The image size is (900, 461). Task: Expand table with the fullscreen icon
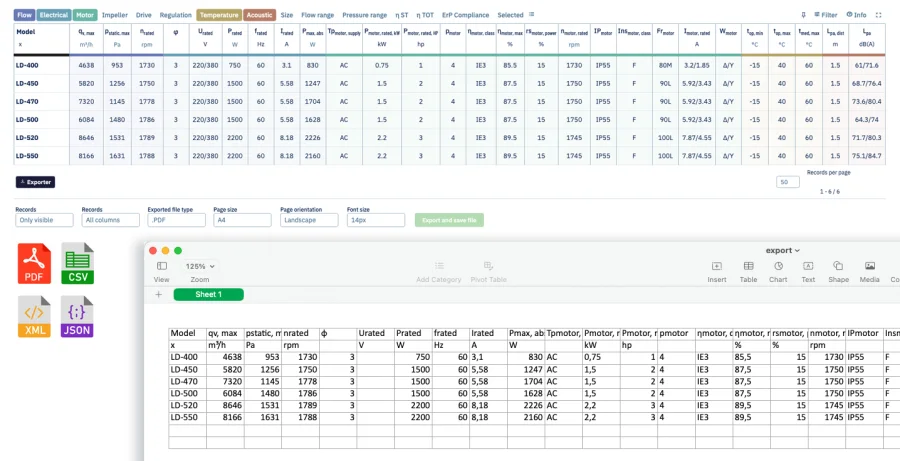(878, 15)
